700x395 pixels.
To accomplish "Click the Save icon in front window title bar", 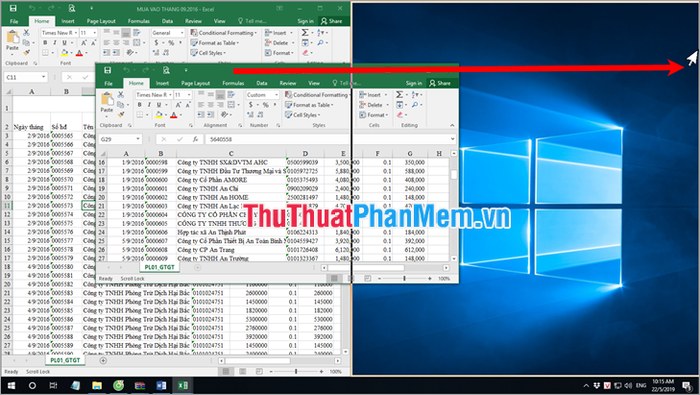I will [108, 70].
